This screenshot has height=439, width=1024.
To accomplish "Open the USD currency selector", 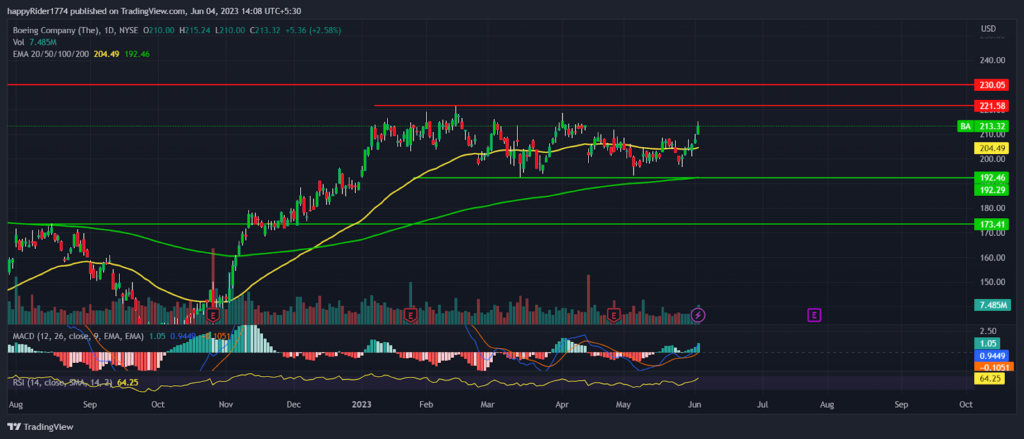I will (987, 29).
